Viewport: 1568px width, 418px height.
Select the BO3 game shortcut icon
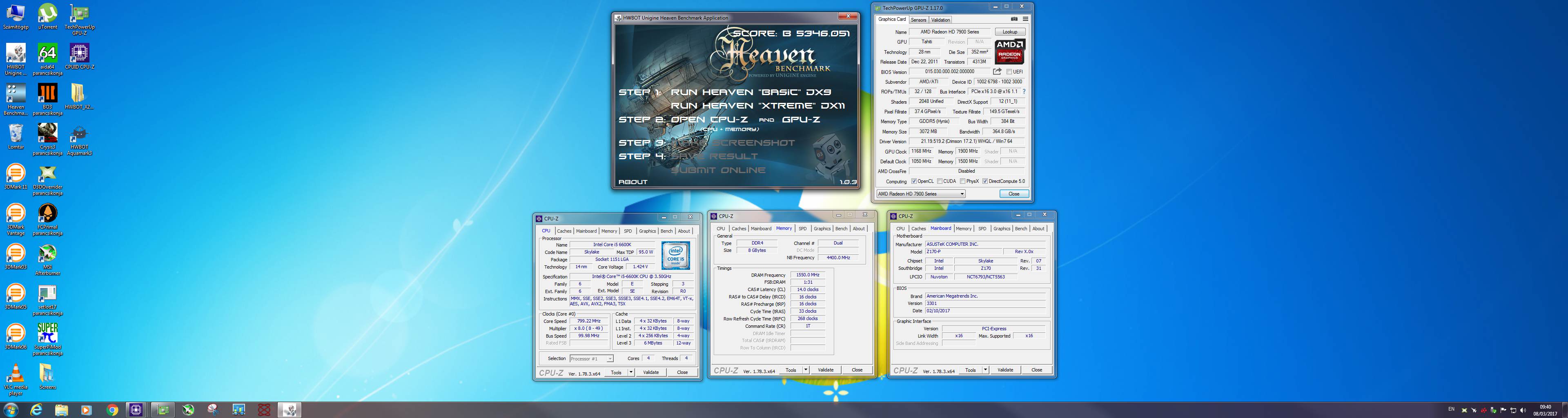[x=47, y=99]
